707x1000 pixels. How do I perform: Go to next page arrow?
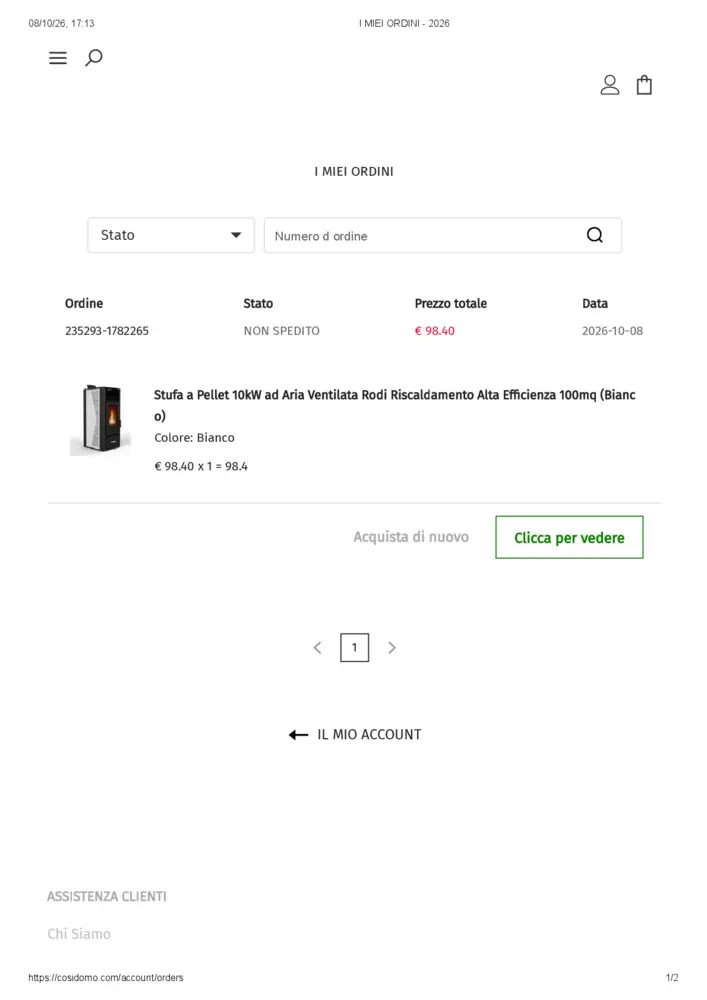[x=392, y=648]
